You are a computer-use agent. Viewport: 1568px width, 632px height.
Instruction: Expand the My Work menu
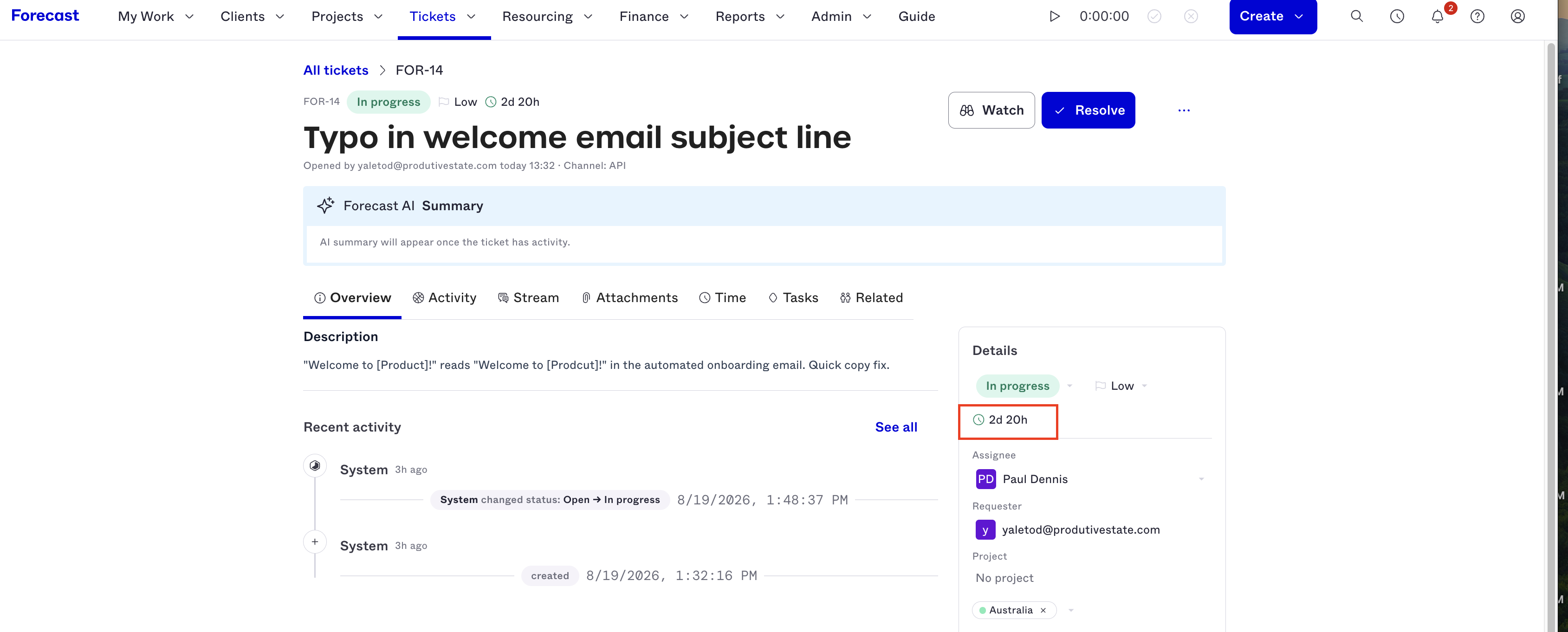pos(156,16)
